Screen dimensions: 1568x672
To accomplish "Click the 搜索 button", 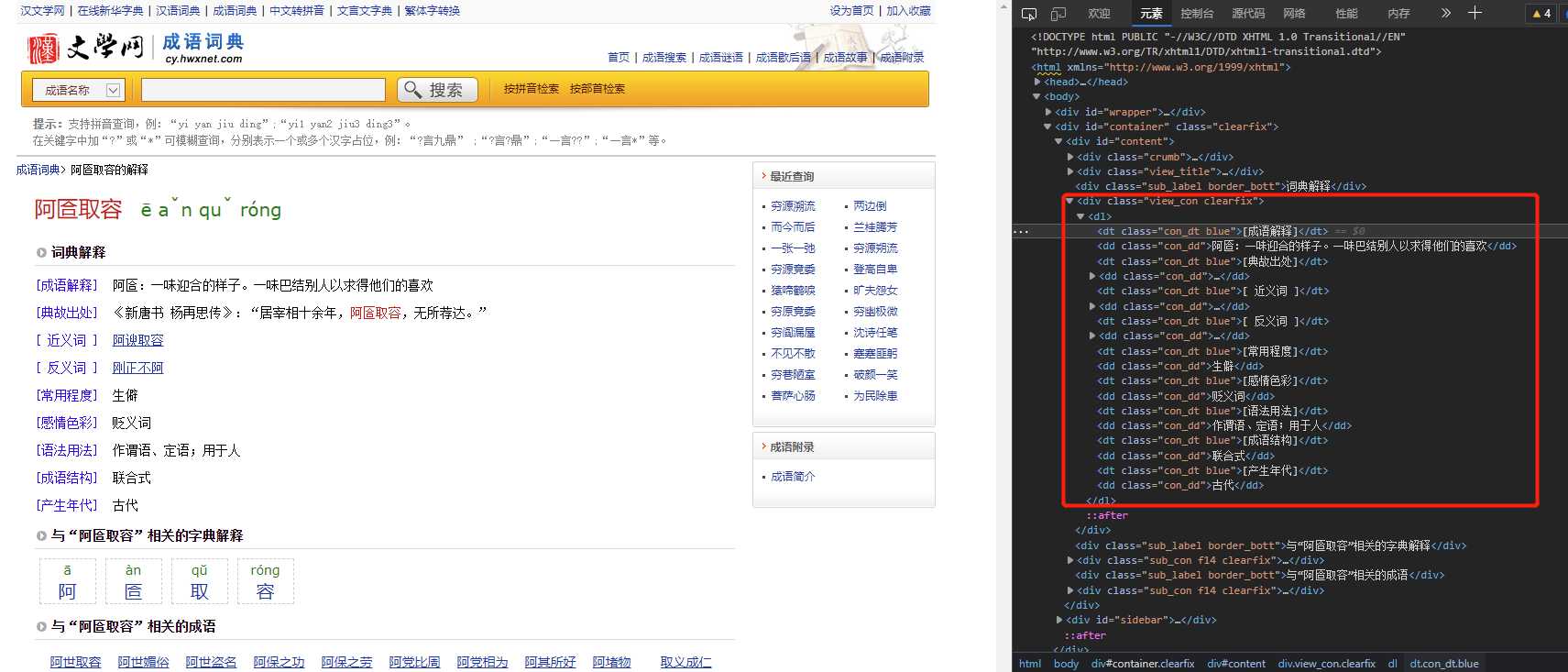I will tap(438, 90).
